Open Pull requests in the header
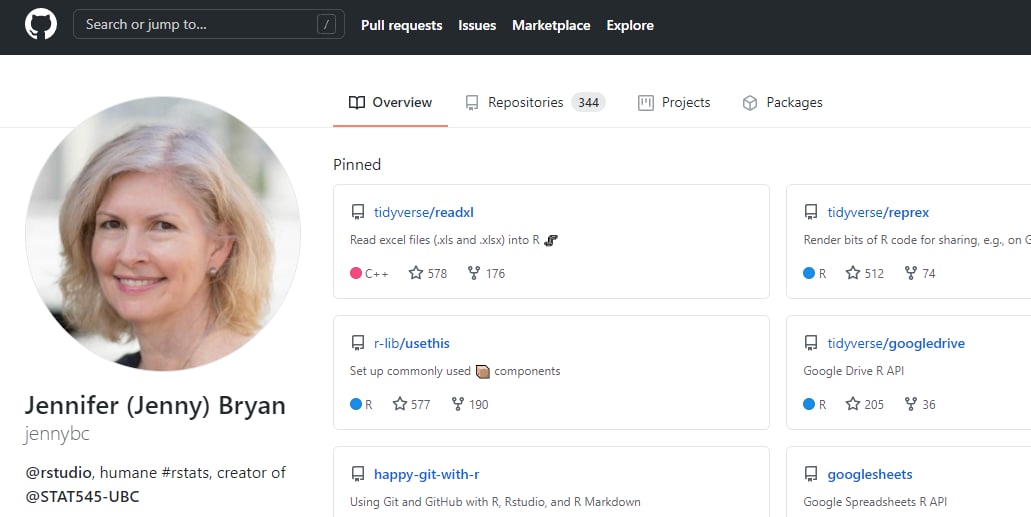Screen dimensions: 1031x517 click(x=401, y=26)
